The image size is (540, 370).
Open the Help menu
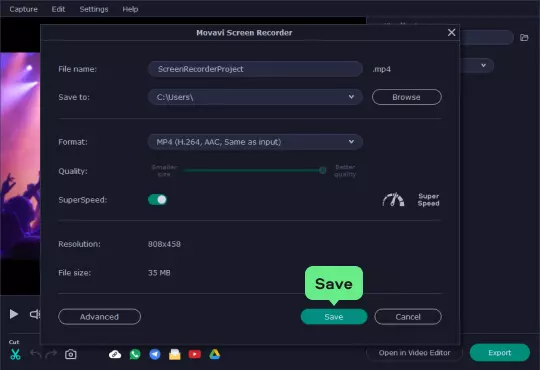(x=130, y=9)
